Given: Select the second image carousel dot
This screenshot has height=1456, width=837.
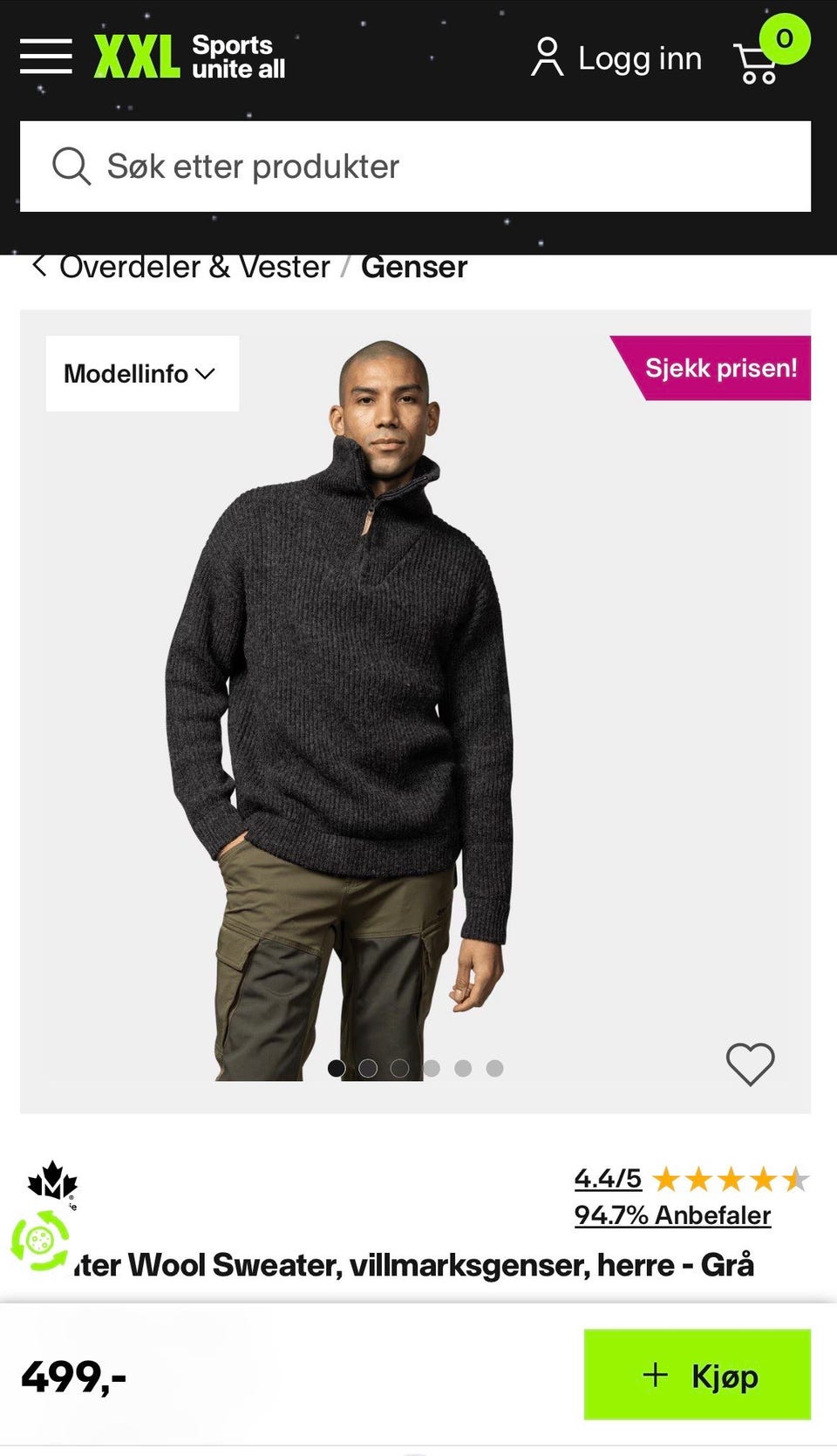Looking at the screenshot, I should 368,1068.
